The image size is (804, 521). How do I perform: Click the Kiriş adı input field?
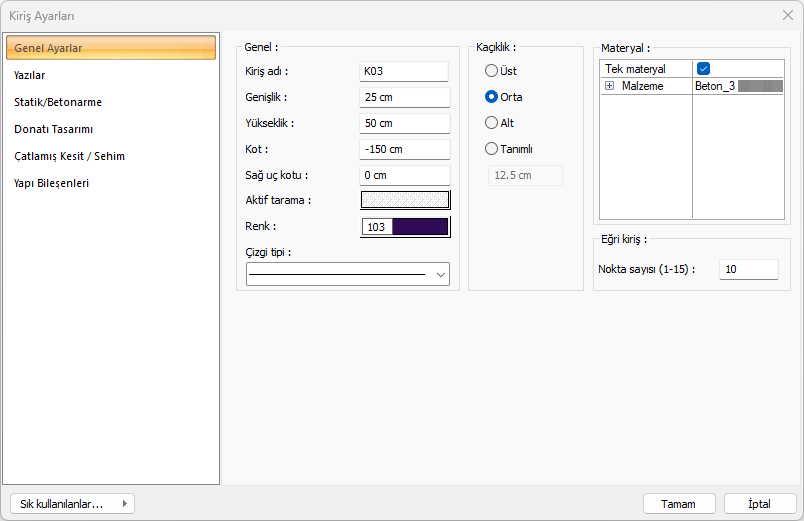pyautogui.click(x=404, y=71)
